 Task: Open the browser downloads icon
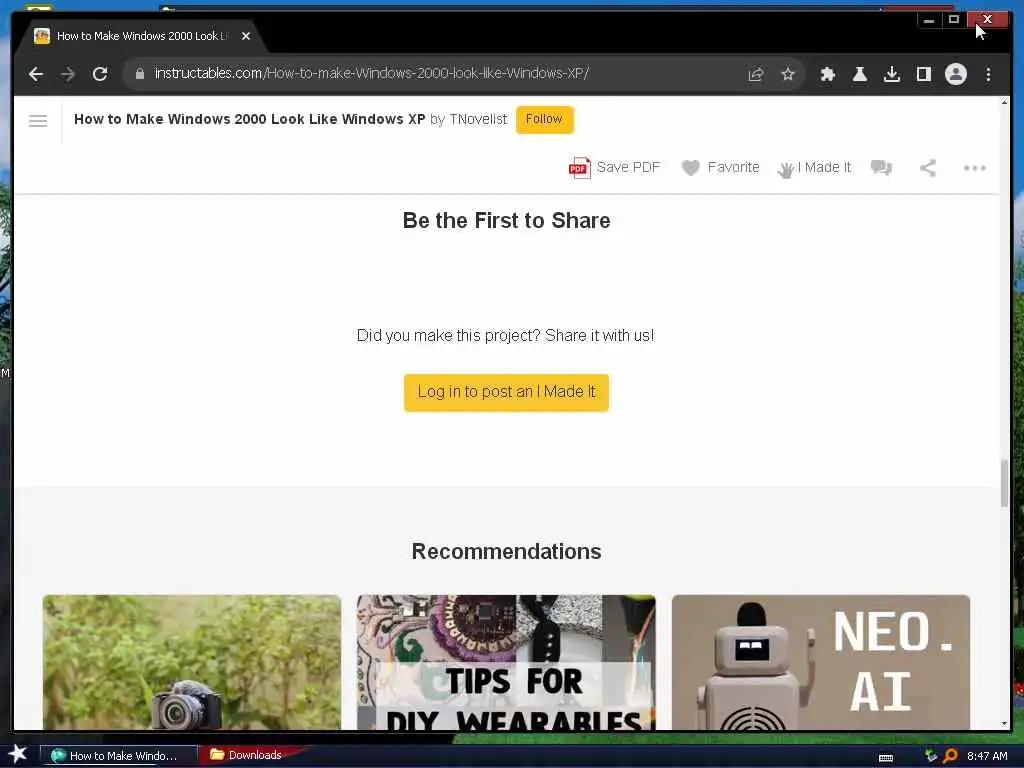(891, 74)
